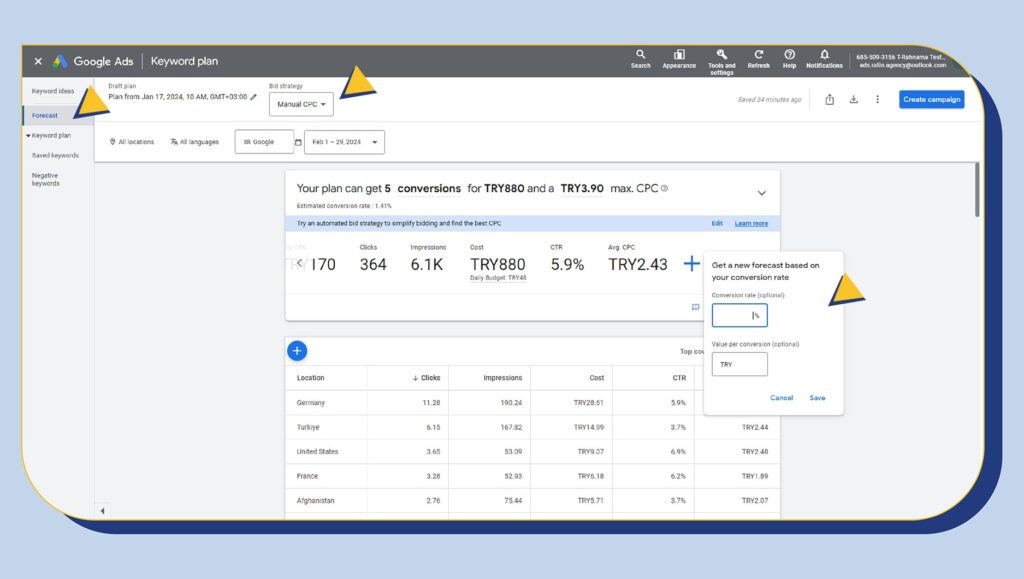Viewport: 1024px width, 579px height.
Task: Click the Learn more link
Action: (751, 223)
